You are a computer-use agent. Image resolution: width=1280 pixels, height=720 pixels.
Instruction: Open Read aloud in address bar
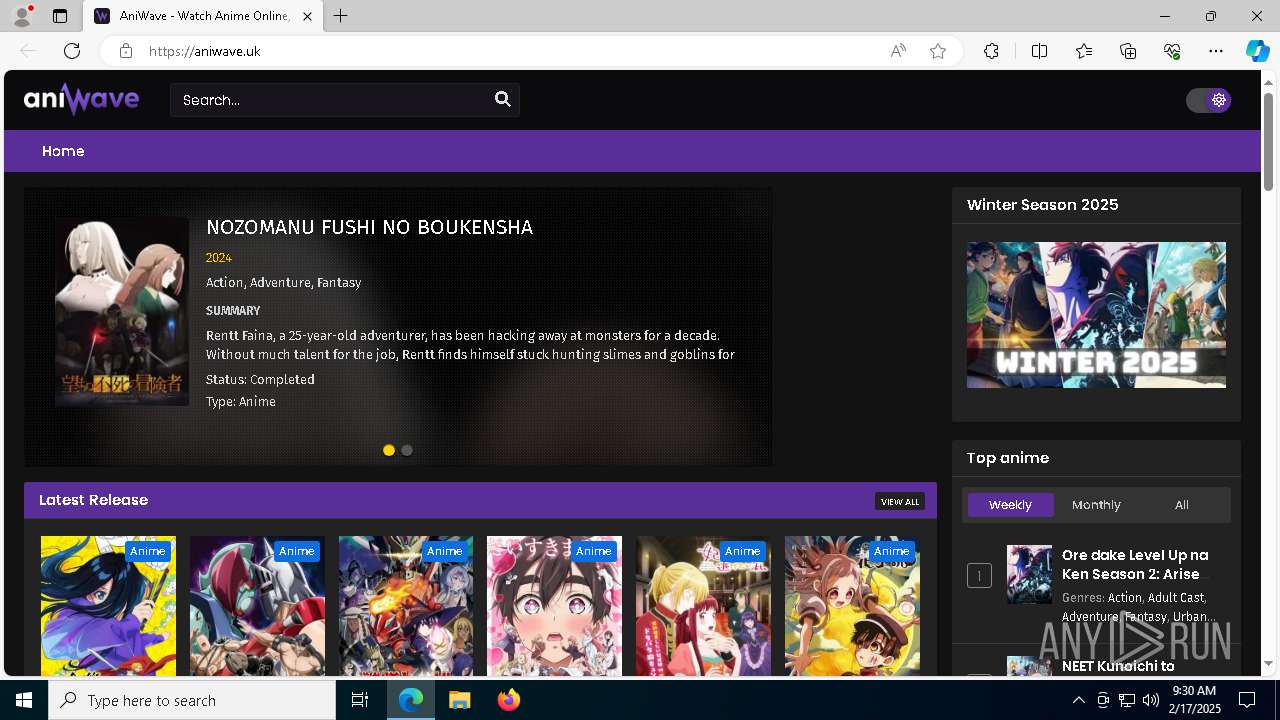click(898, 51)
